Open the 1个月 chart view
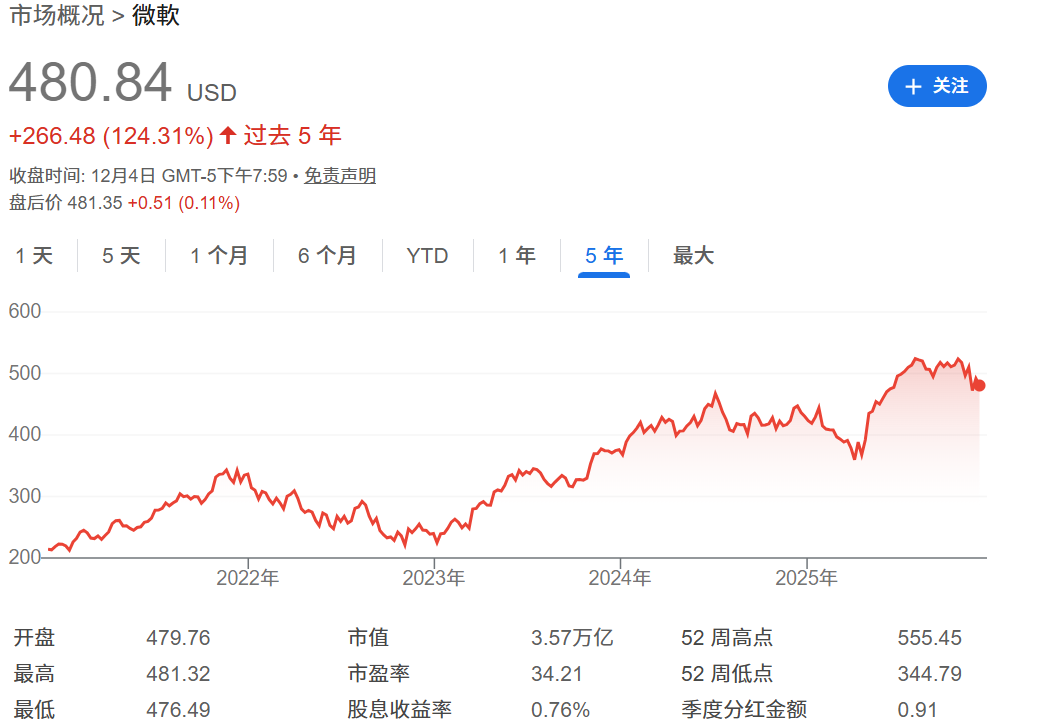This screenshot has width=1056, height=726. 218,256
